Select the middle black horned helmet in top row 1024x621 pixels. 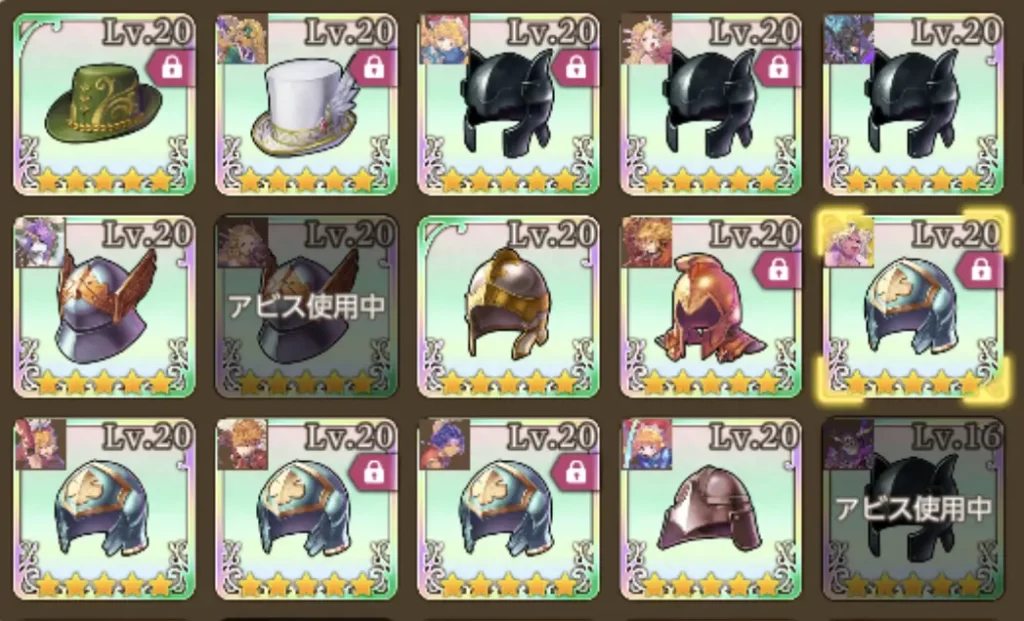[711, 104]
